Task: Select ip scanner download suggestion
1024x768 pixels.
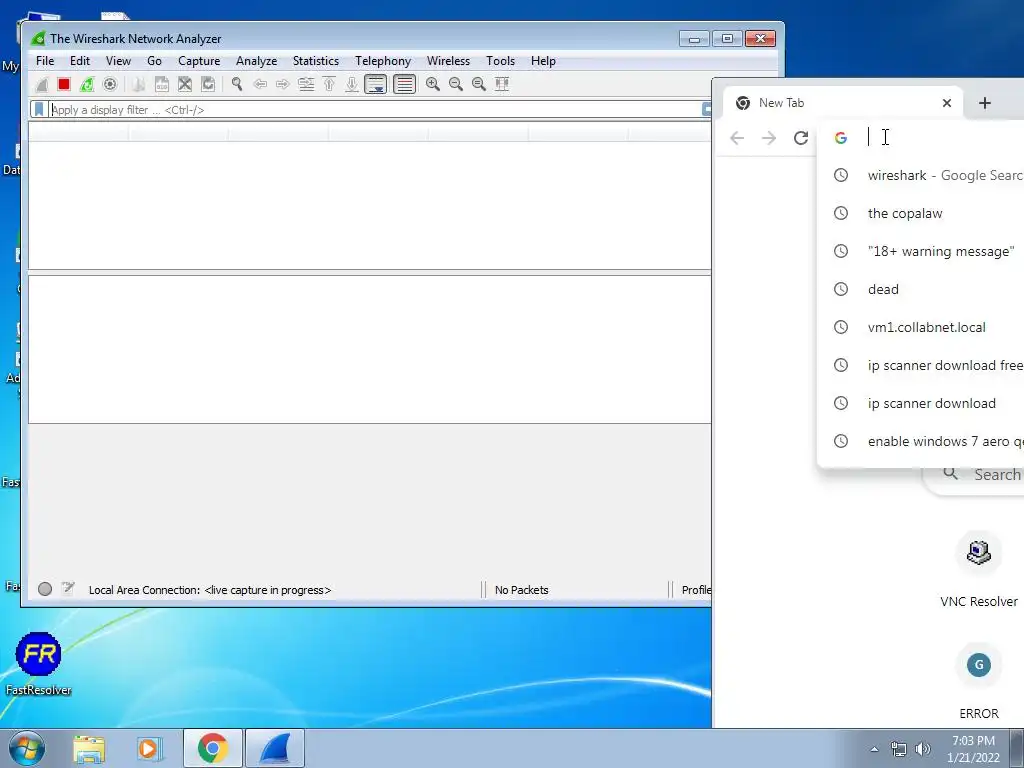Action: click(921, 403)
